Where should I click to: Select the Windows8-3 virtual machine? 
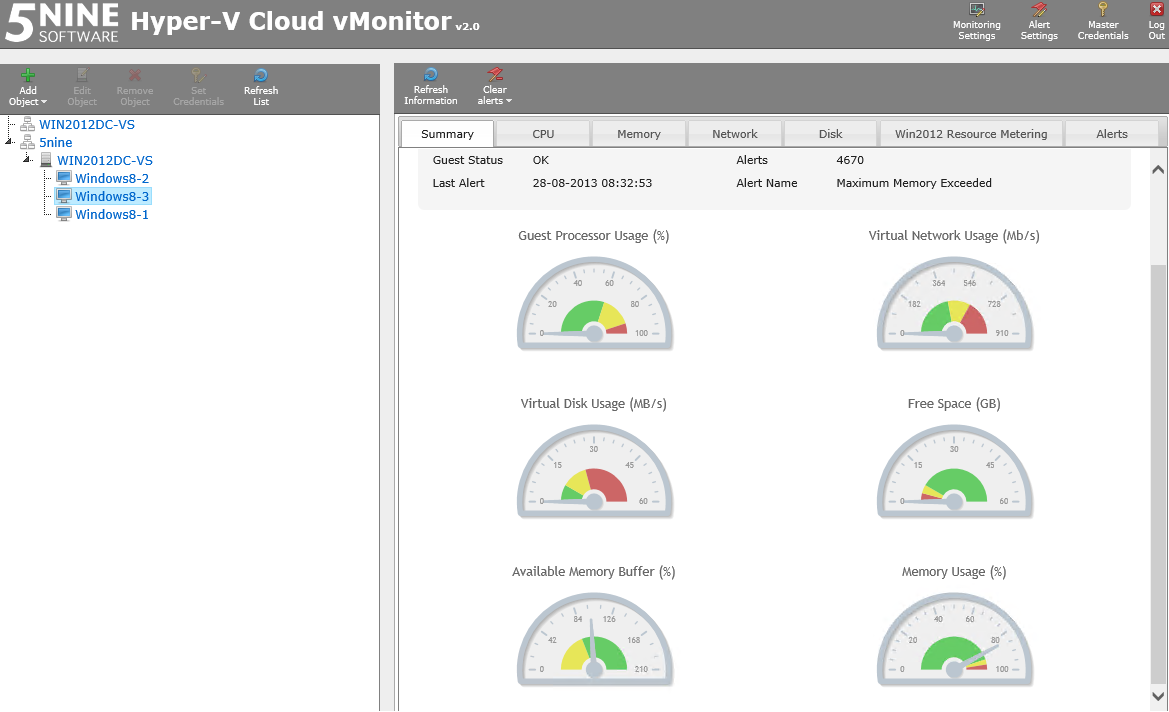point(112,196)
